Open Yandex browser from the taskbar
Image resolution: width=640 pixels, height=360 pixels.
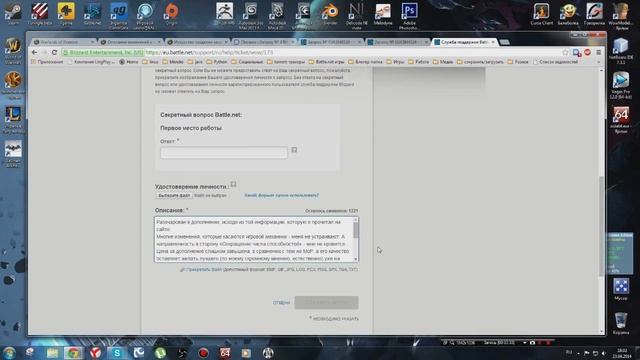click(x=96, y=353)
